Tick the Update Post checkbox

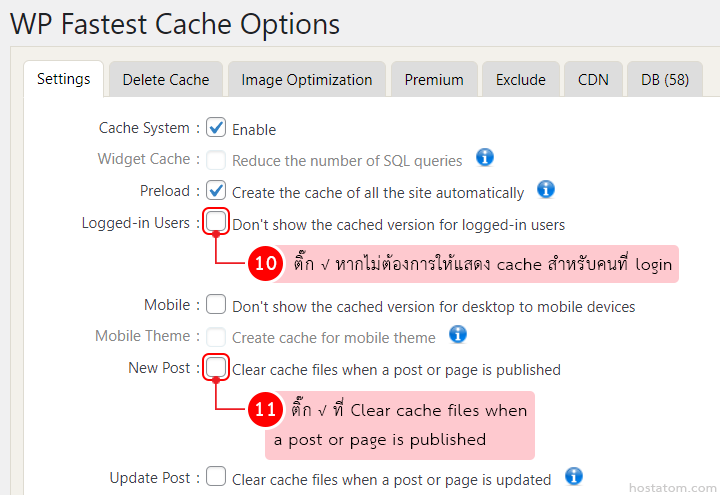tap(216, 477)
